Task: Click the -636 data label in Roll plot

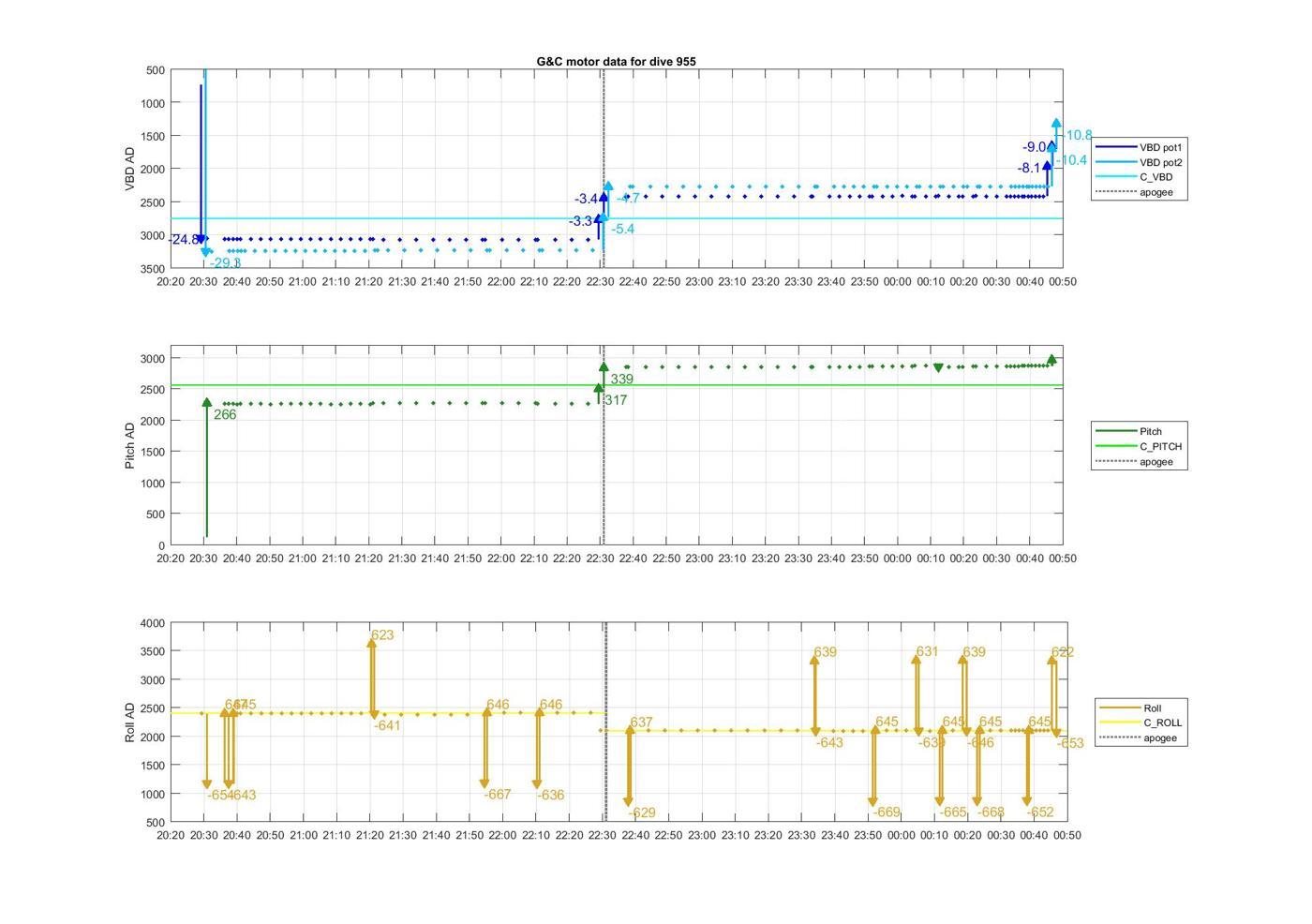Action: [551, 795]
